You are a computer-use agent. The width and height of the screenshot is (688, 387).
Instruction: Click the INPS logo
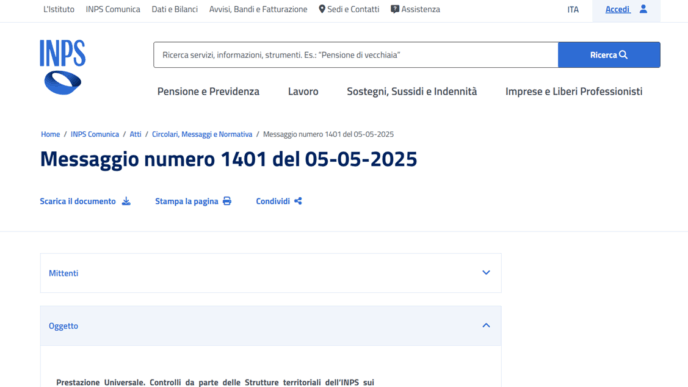[62, 67]
